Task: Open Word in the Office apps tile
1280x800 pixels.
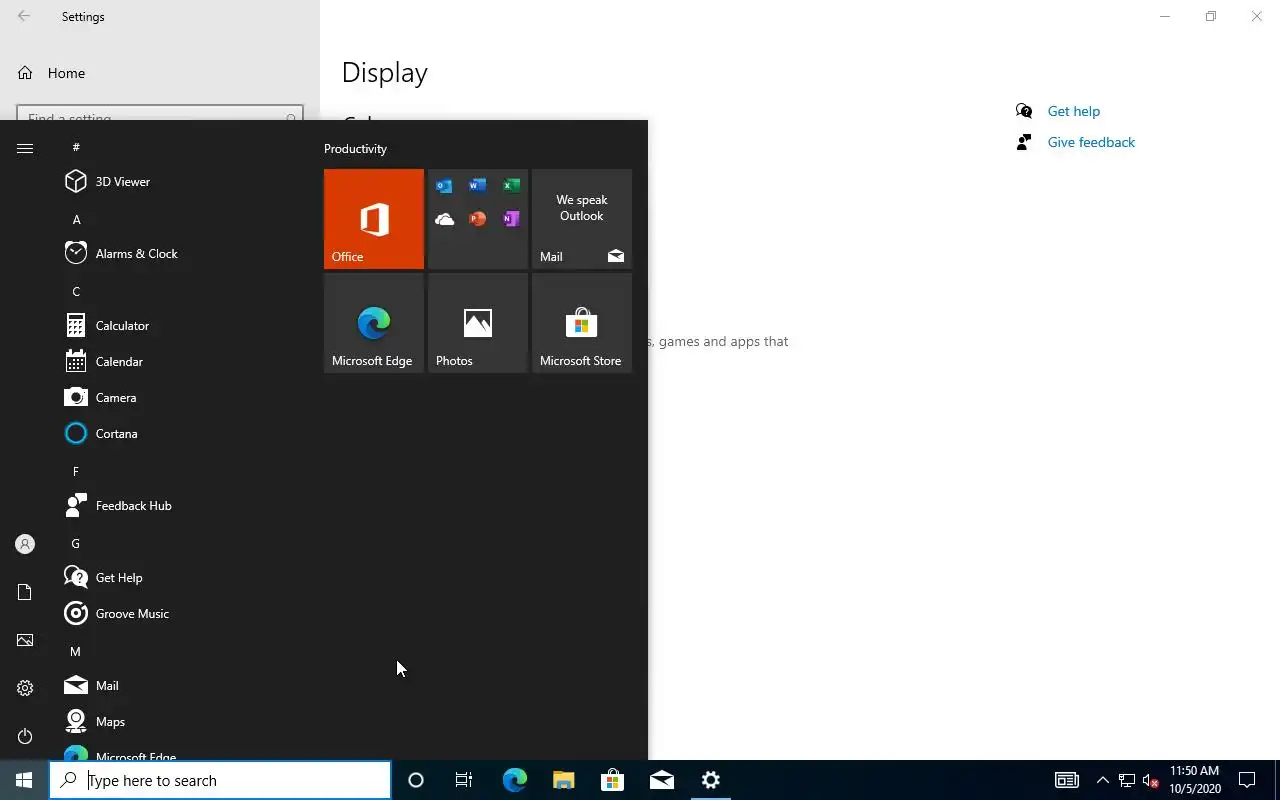Action: coord(478,186)
